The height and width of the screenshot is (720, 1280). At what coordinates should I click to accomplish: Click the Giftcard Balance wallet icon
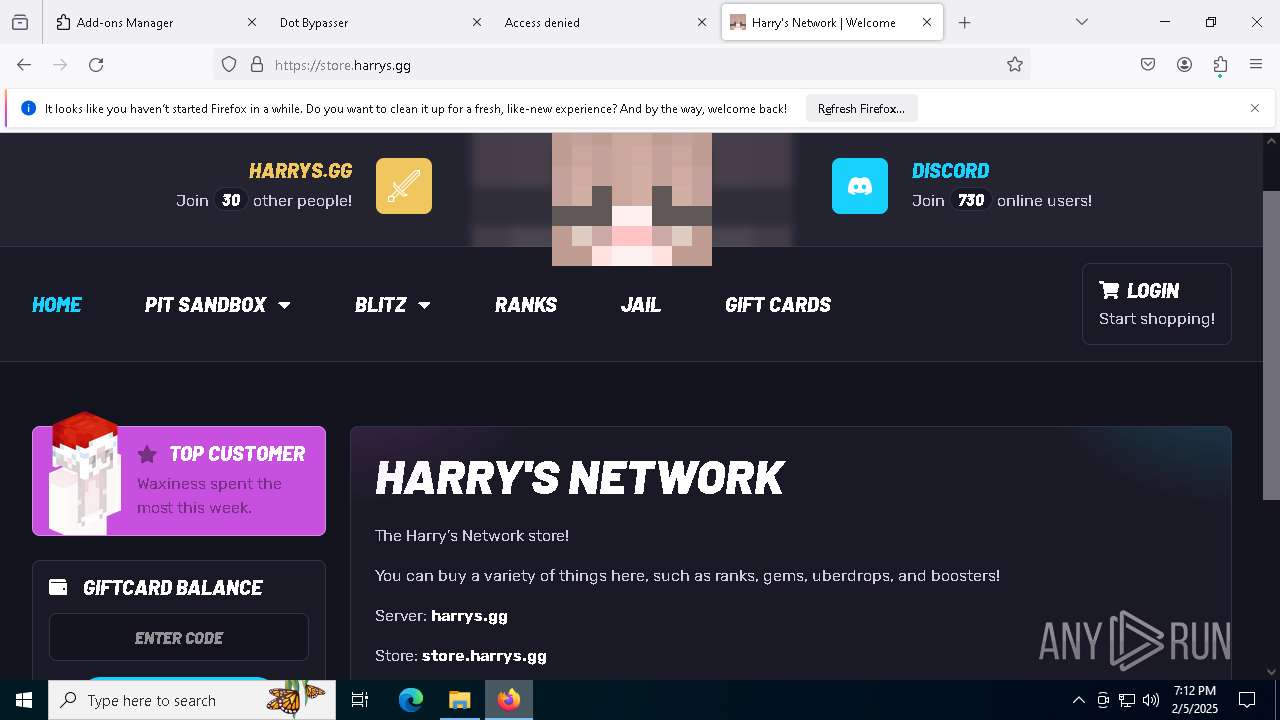59,587
